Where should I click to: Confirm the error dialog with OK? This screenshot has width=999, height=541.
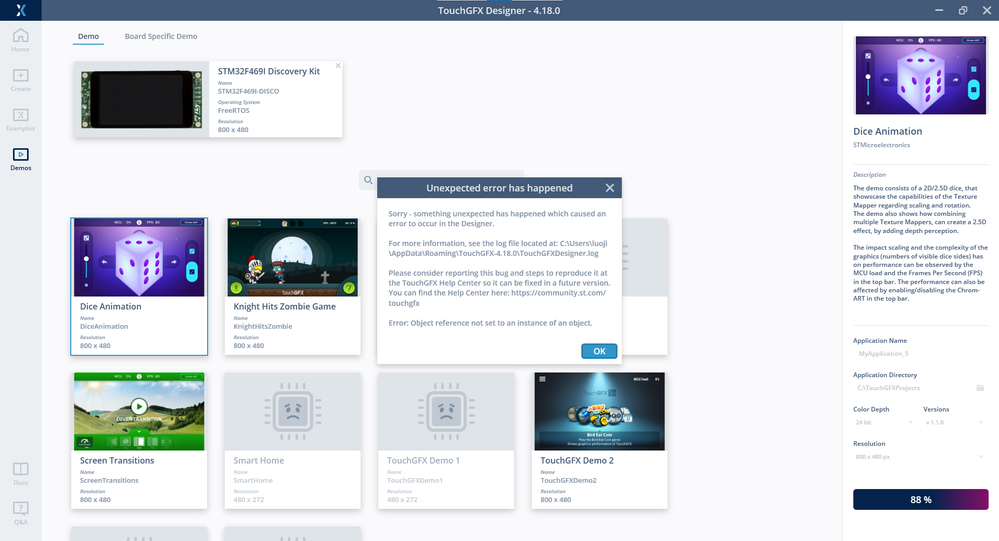[599, 351]
